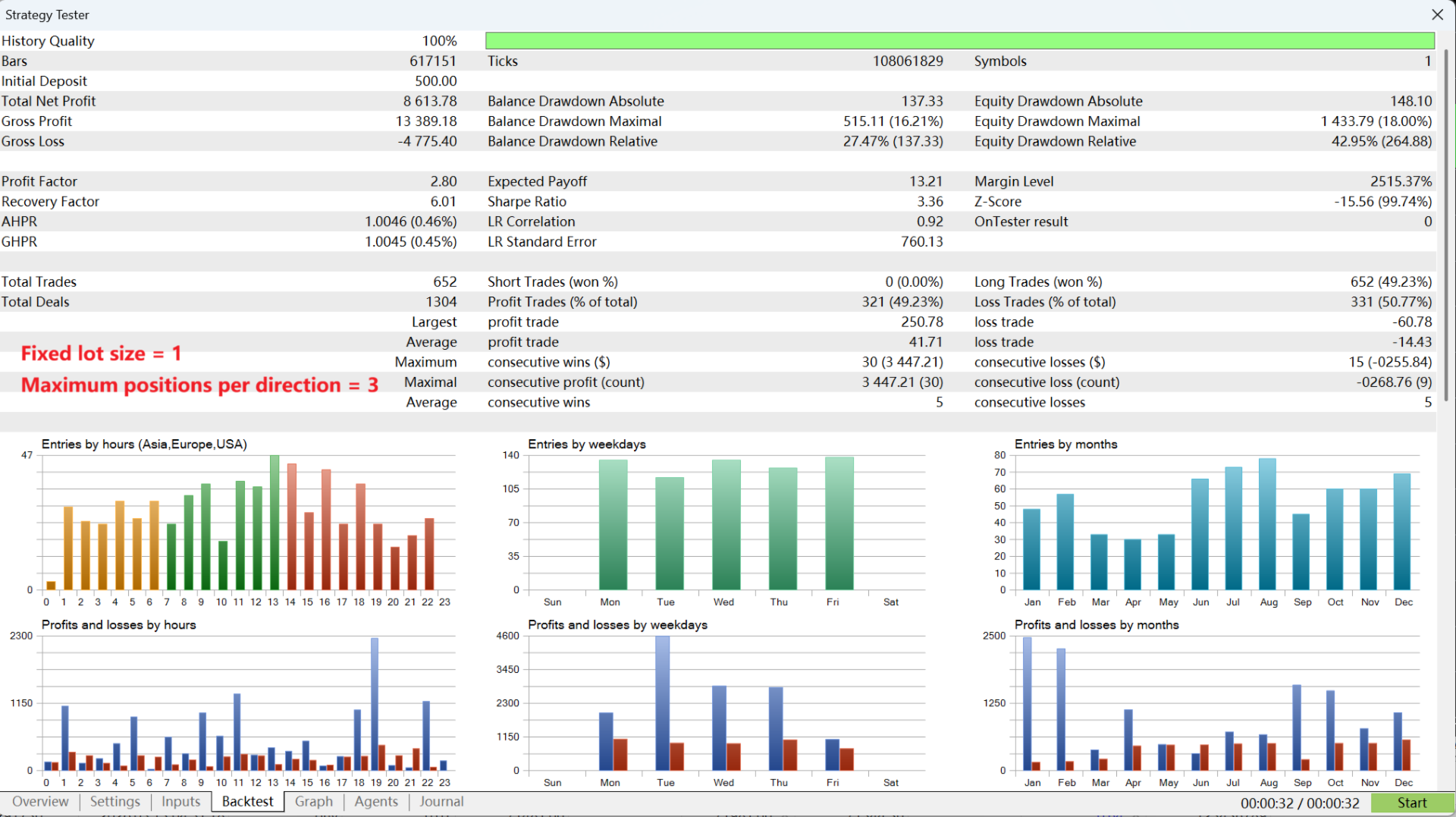Image resolution: width=1456 pixels, height=817 pixels.
Task: Click the green History Quality progress bar
Action: 959,41
